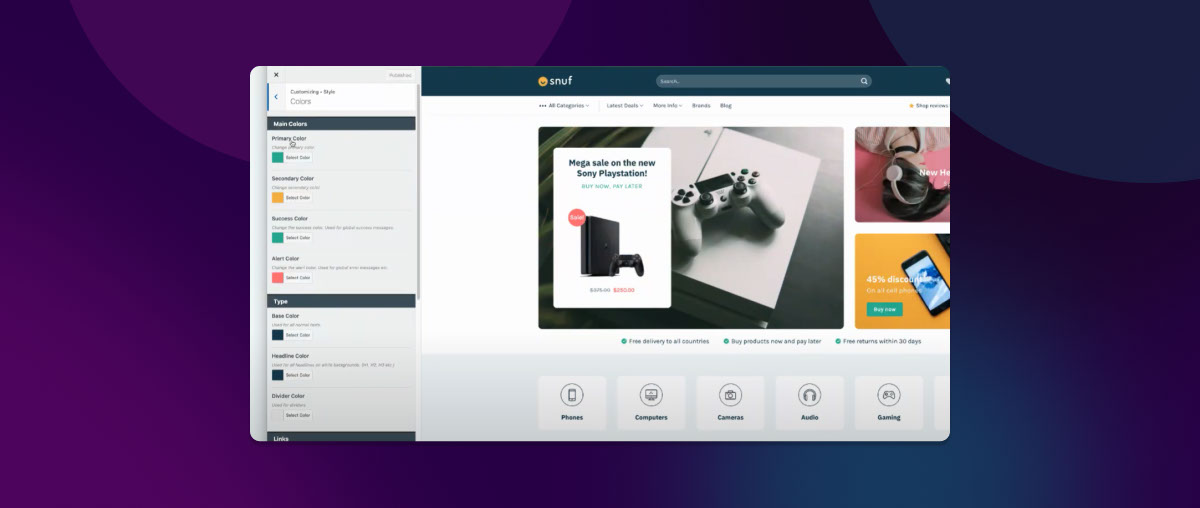This screenshot has width=1200, height=508.
Task: Click Select Color under Primary Color
Action: pos(298,157)
